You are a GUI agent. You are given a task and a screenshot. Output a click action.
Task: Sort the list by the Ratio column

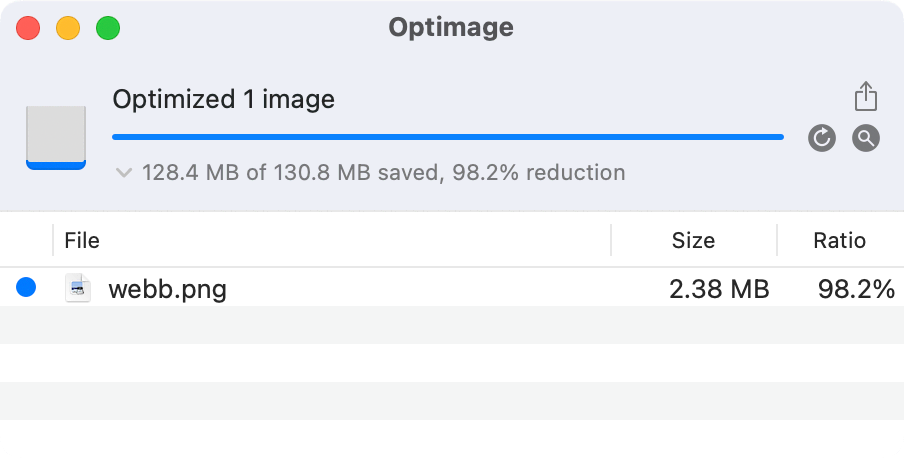pyautogui.click(x=839, y=240)
